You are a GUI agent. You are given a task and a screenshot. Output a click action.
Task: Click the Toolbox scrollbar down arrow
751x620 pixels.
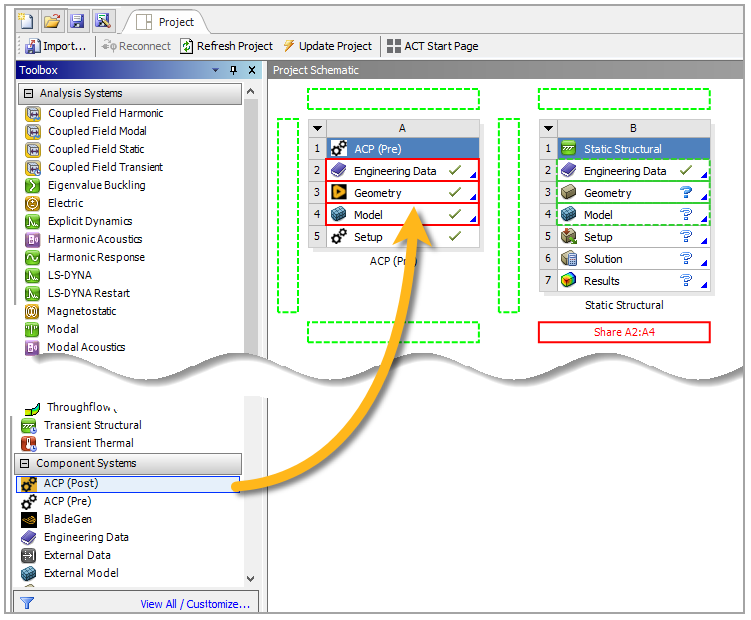click(x=250, y=579)
